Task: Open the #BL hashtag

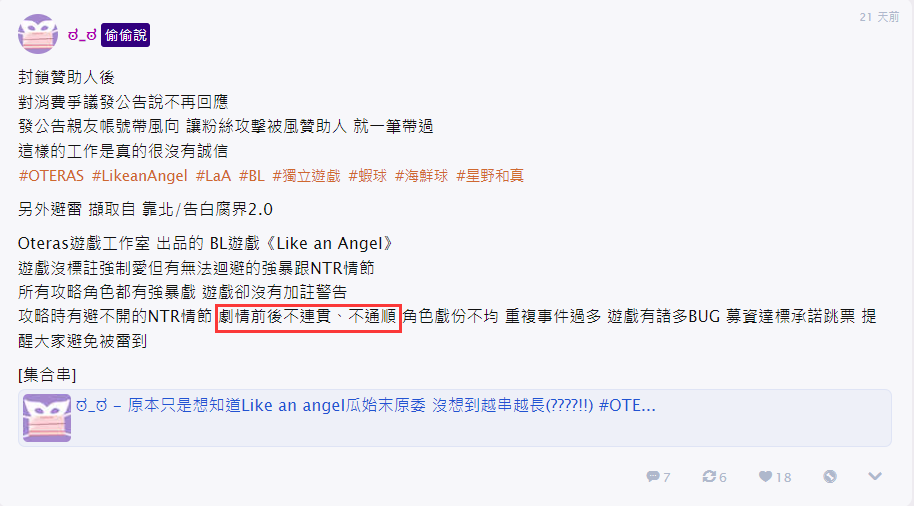Action: [252, 175]
